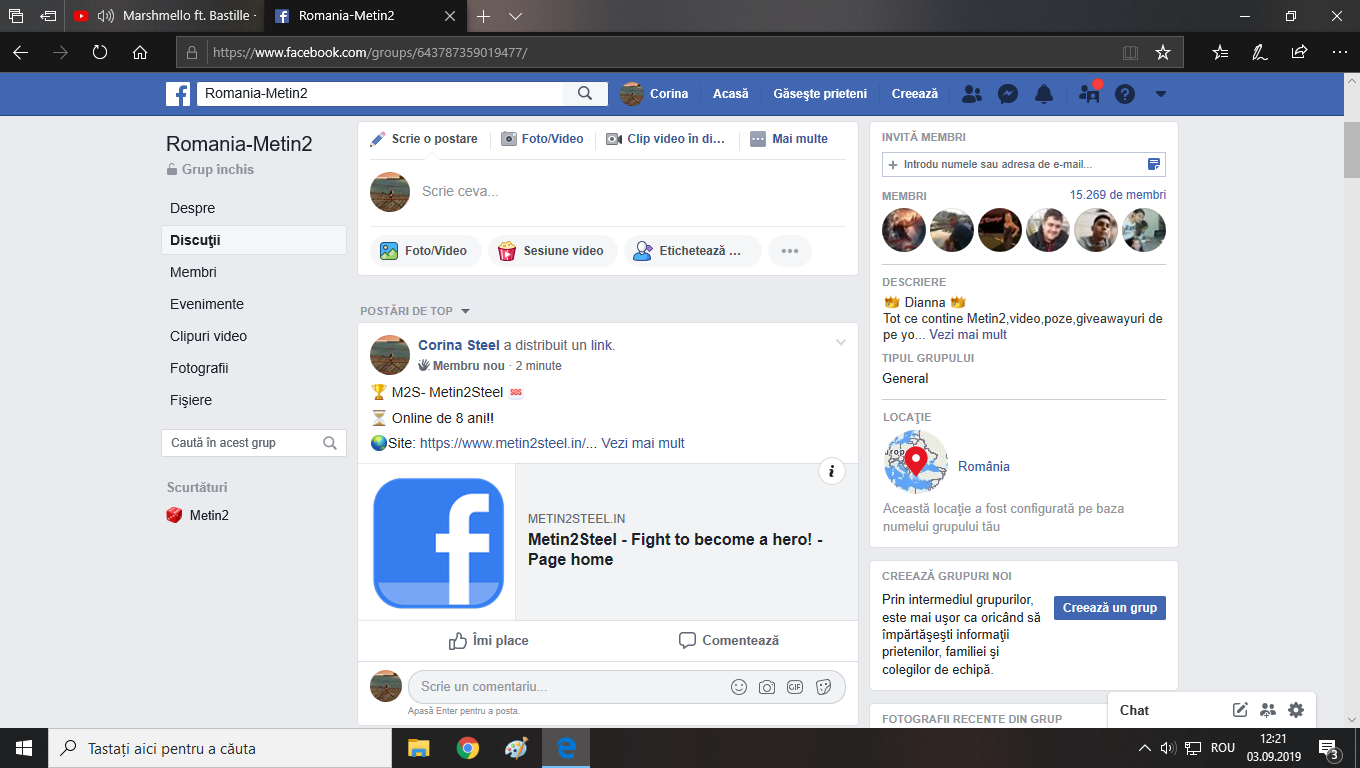Mute the Marshmello tab audio icon
The image size is (1360, 768).
(x=106, y=16)
